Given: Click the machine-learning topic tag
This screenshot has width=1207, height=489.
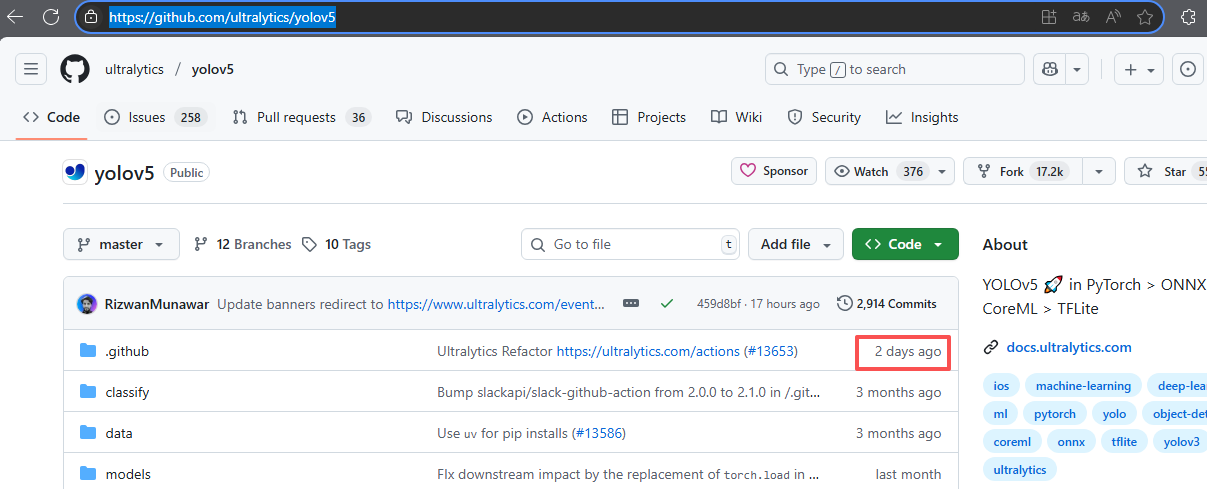Looking at the screenshot, I should coord(1083,386).
